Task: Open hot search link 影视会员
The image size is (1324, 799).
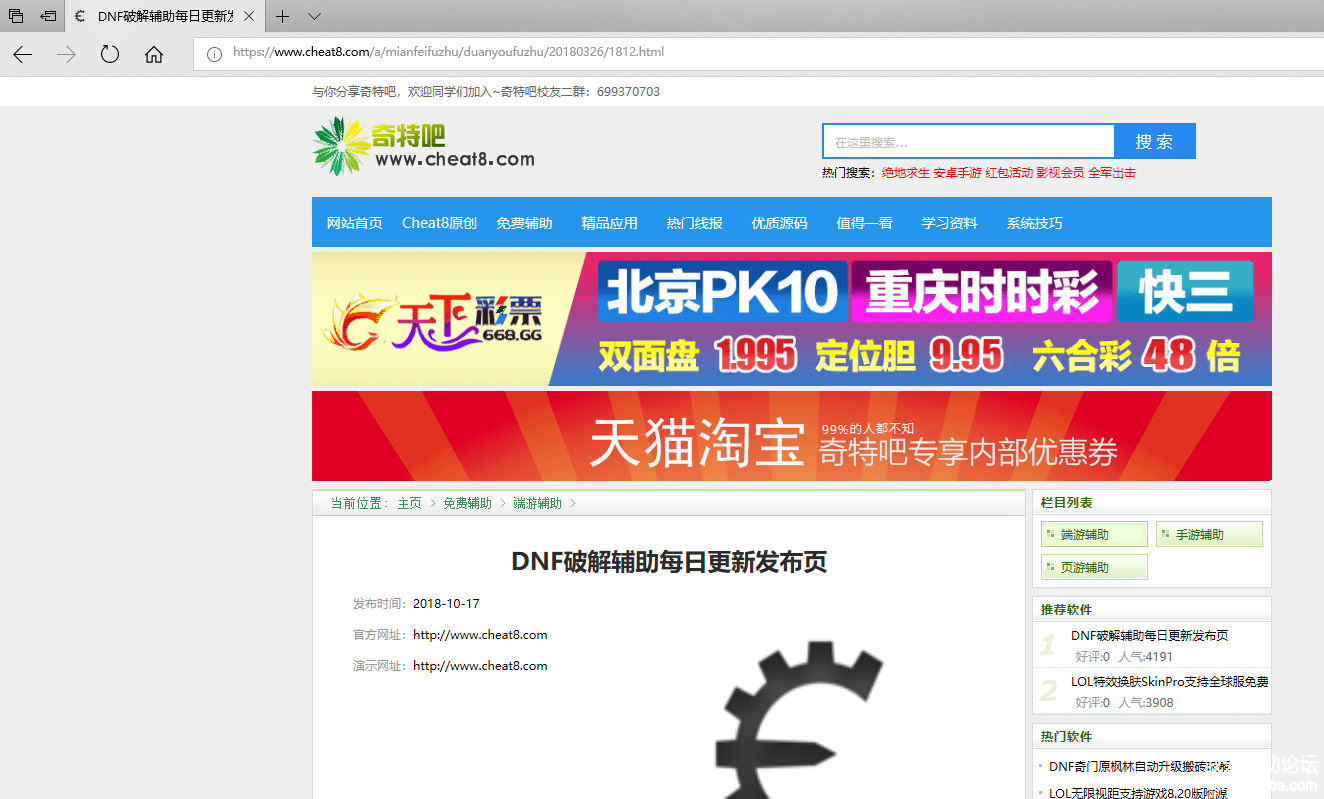Action: (x=1060, y=173)
